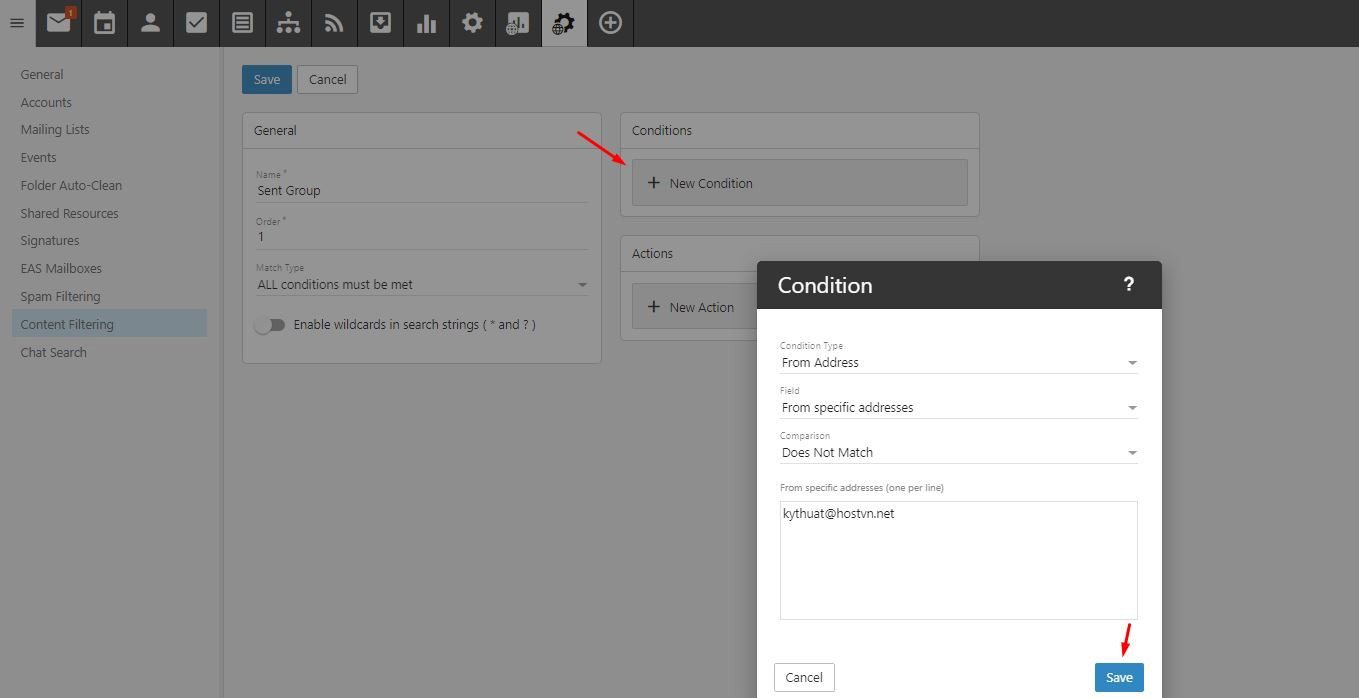The width and height of the screenshot is (1359, 698).
Task: Toggle the hamburger menu icon
Action: 17,23
